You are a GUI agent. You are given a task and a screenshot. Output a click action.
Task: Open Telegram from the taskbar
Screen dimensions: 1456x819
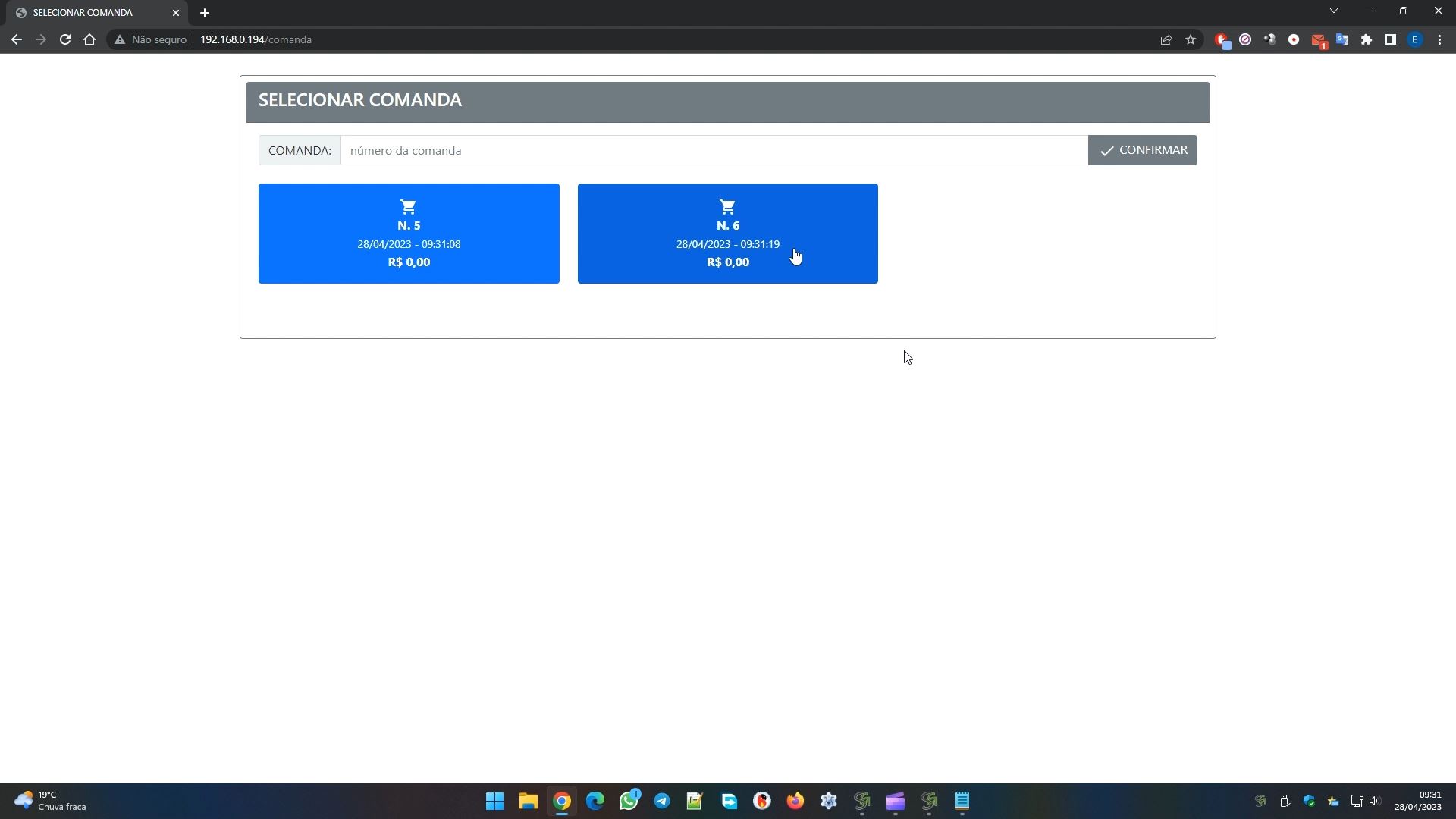pos(662,801)
